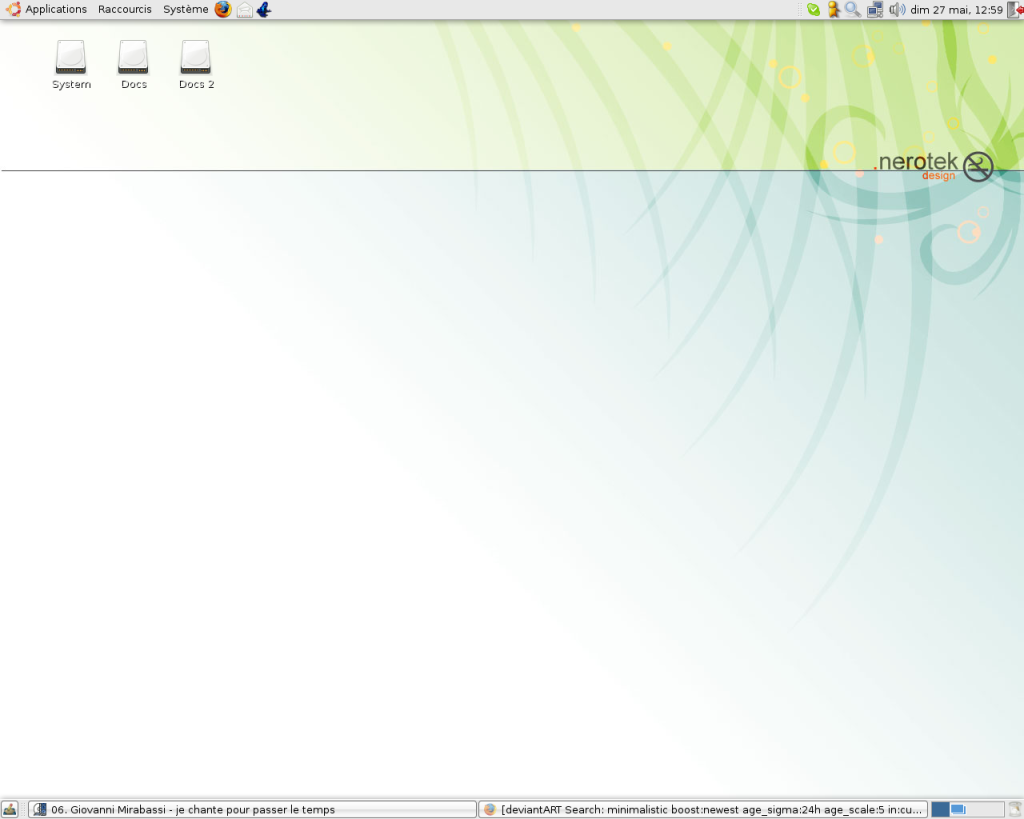This screenshot has width=1024, height=819.
Task: Switch to the first workspace
Action: tap(940, 809)
